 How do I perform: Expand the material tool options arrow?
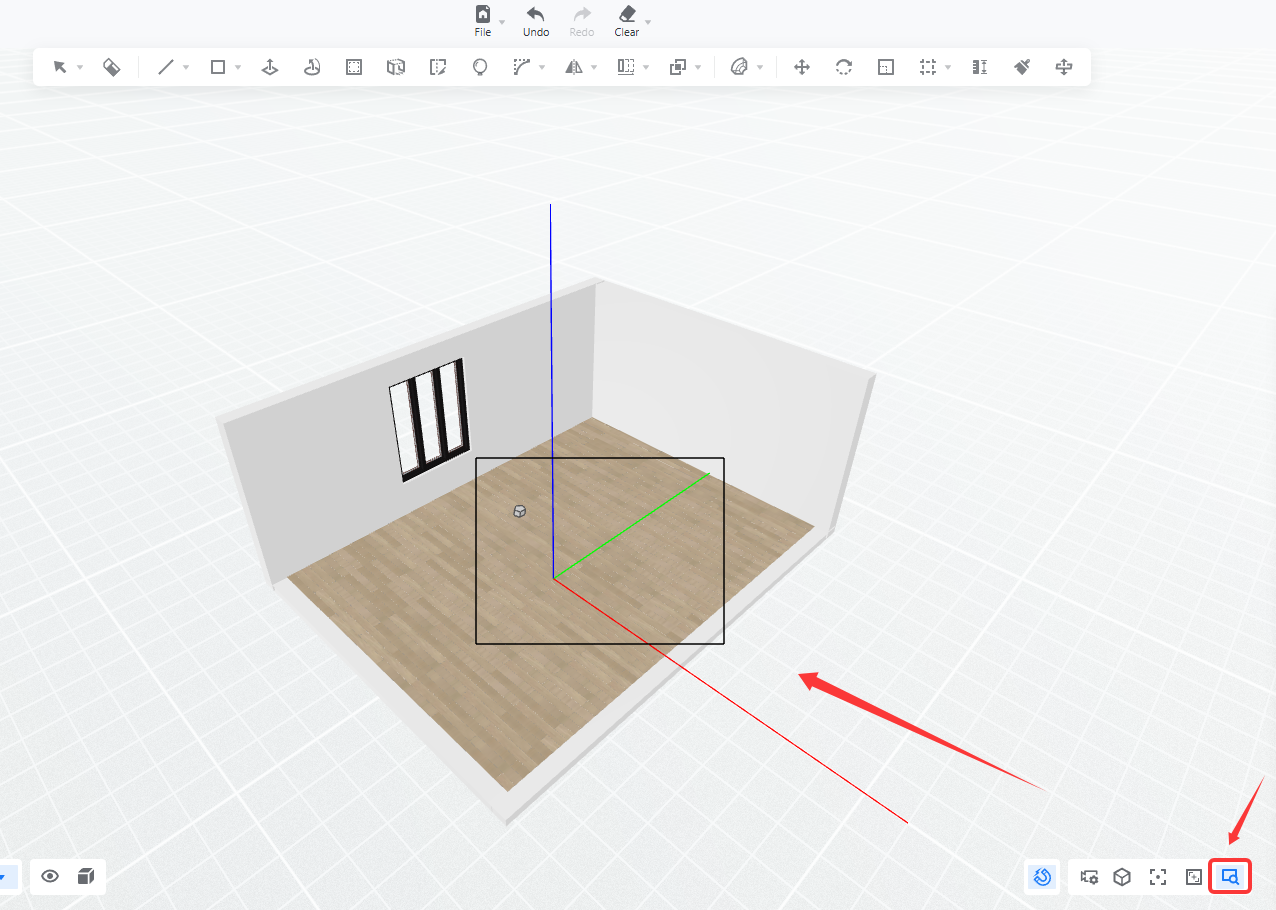[x=760, y=68]
